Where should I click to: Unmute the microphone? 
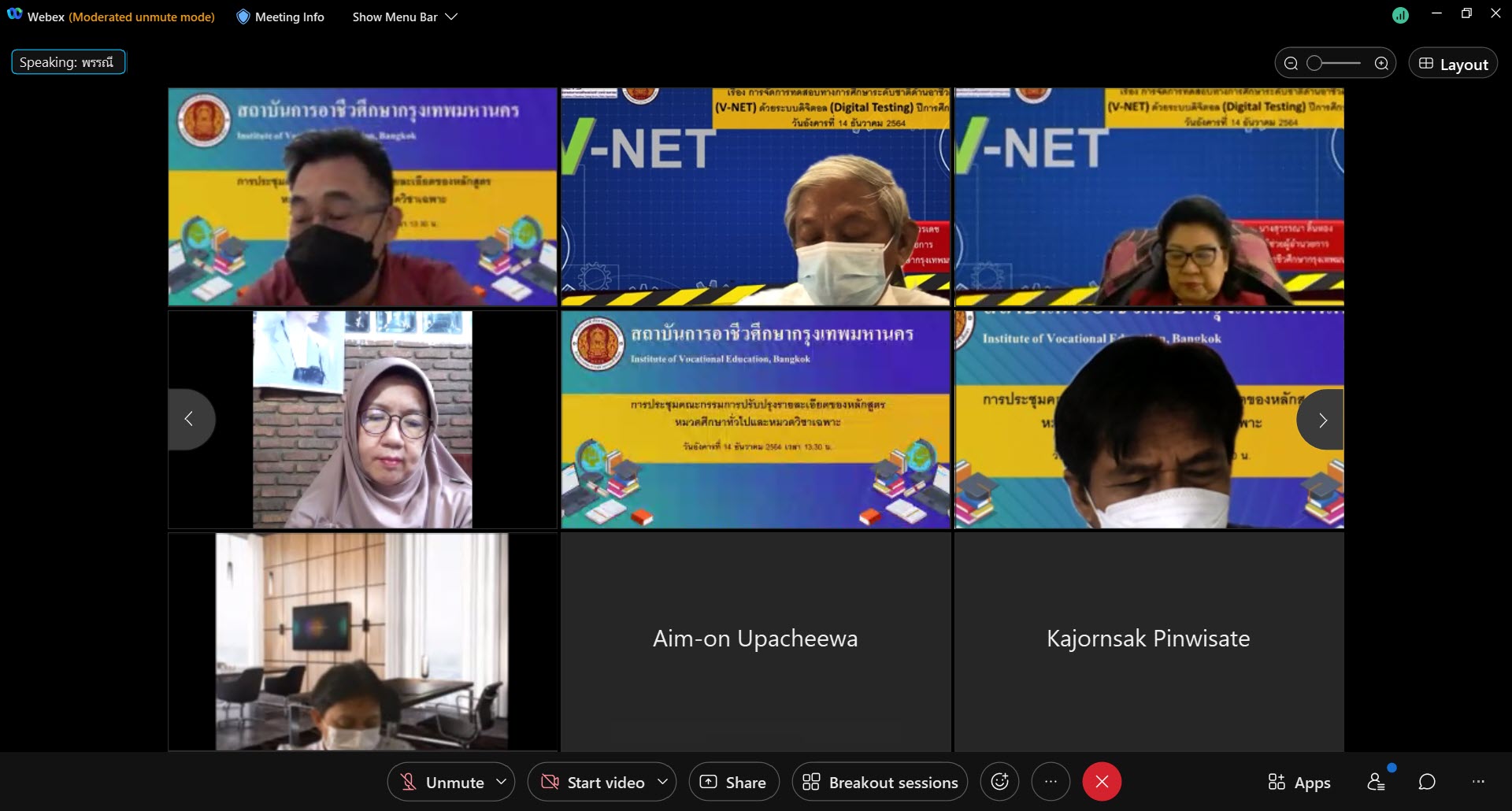click(443, 782)
